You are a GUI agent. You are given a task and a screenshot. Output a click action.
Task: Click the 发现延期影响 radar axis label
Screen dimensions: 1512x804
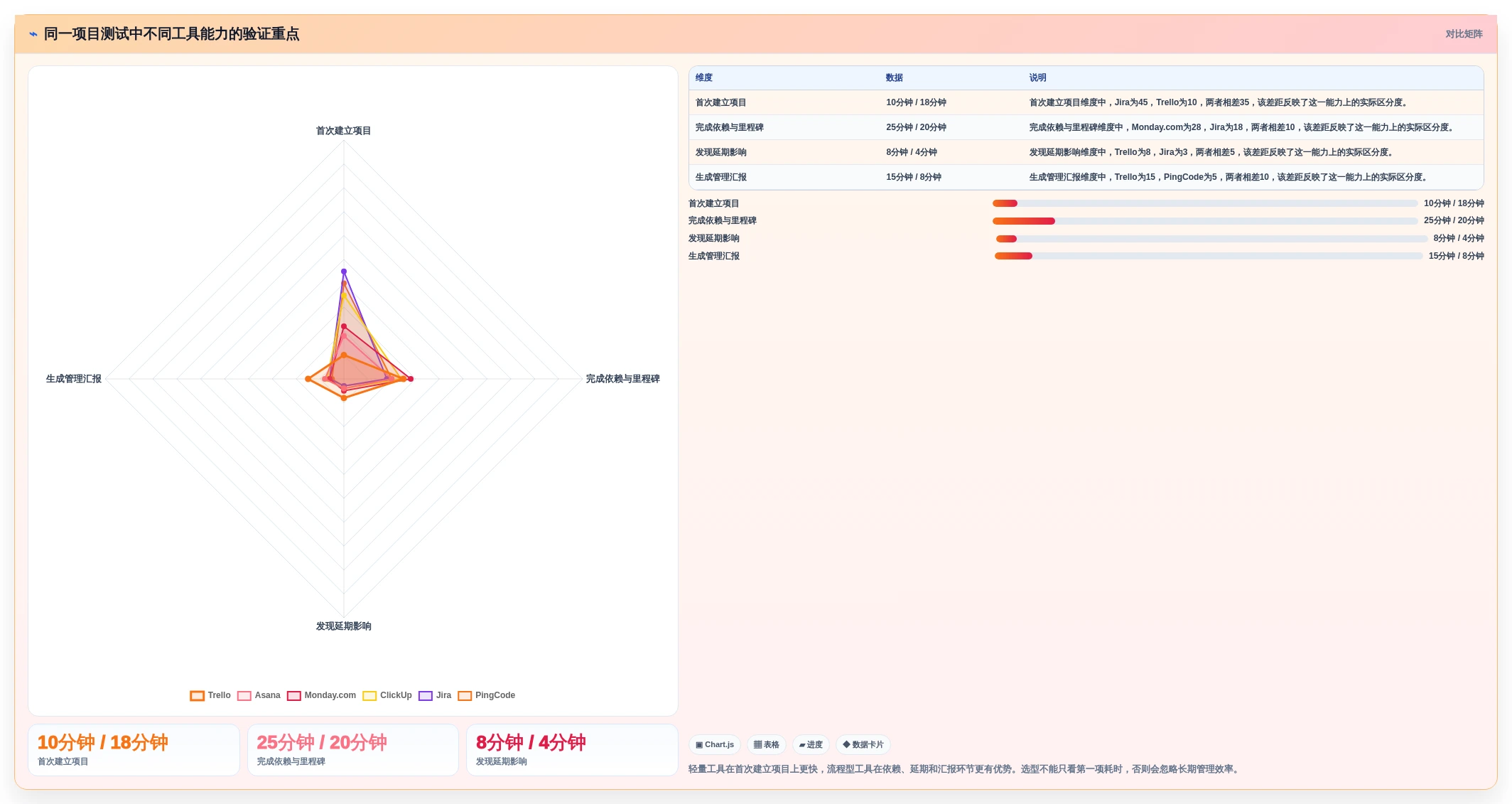coord(343,626)
